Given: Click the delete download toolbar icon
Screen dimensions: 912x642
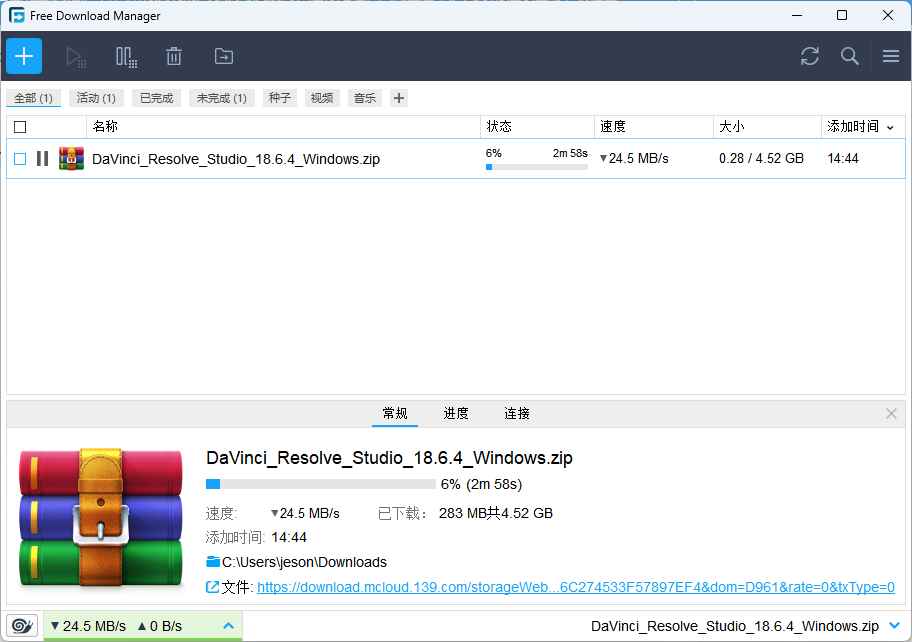Looking at the screenshot, I should [x=174, y=56].
